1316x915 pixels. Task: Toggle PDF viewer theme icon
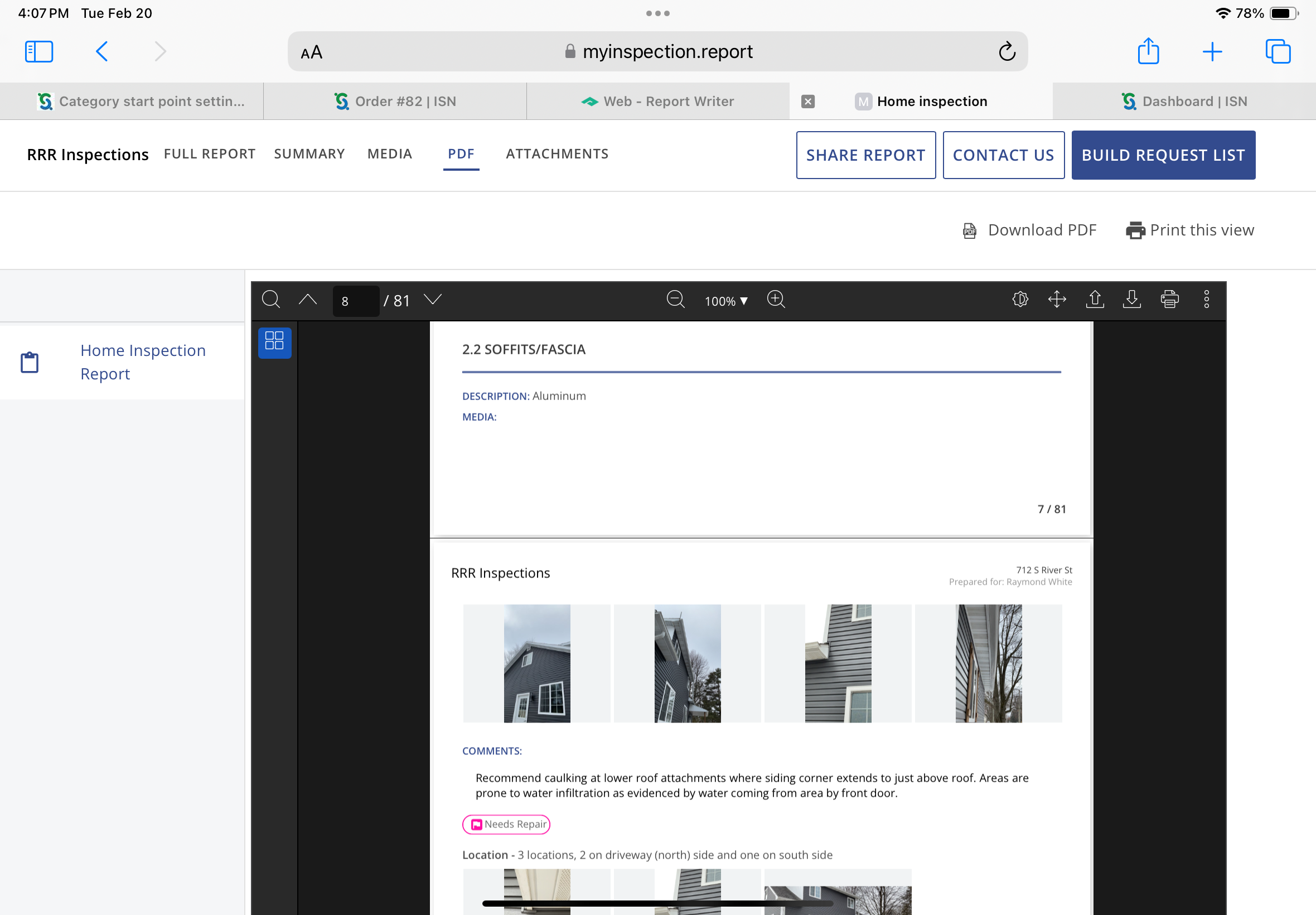pos(1020,299)
